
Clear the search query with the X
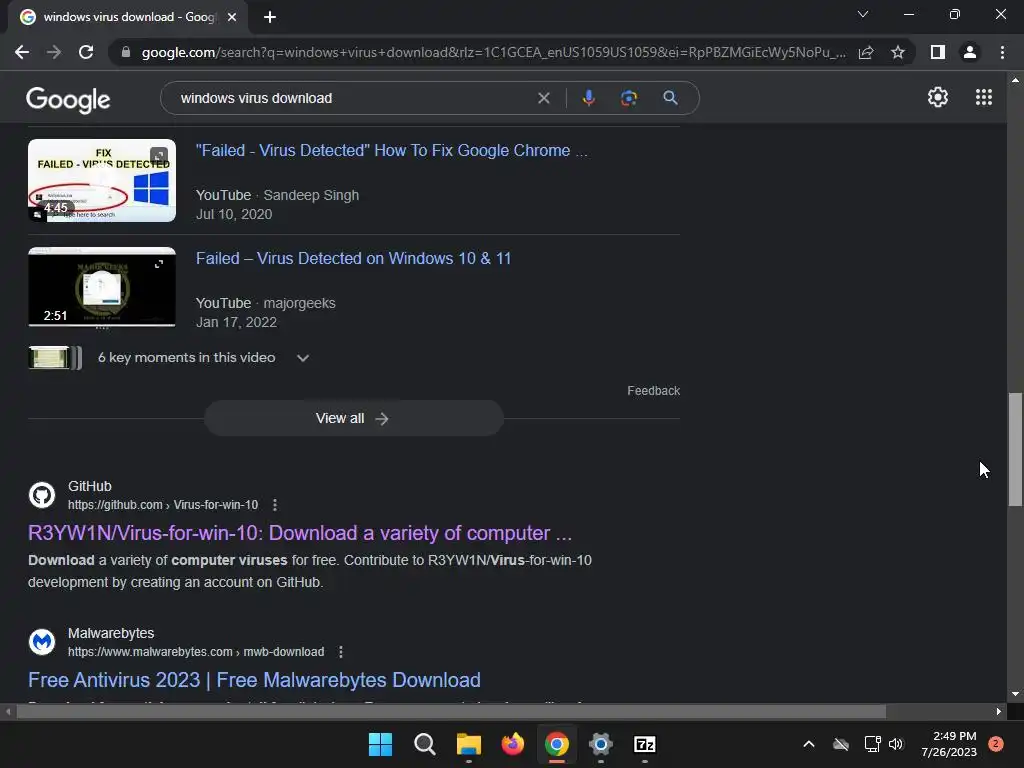[x=543, y=98]
